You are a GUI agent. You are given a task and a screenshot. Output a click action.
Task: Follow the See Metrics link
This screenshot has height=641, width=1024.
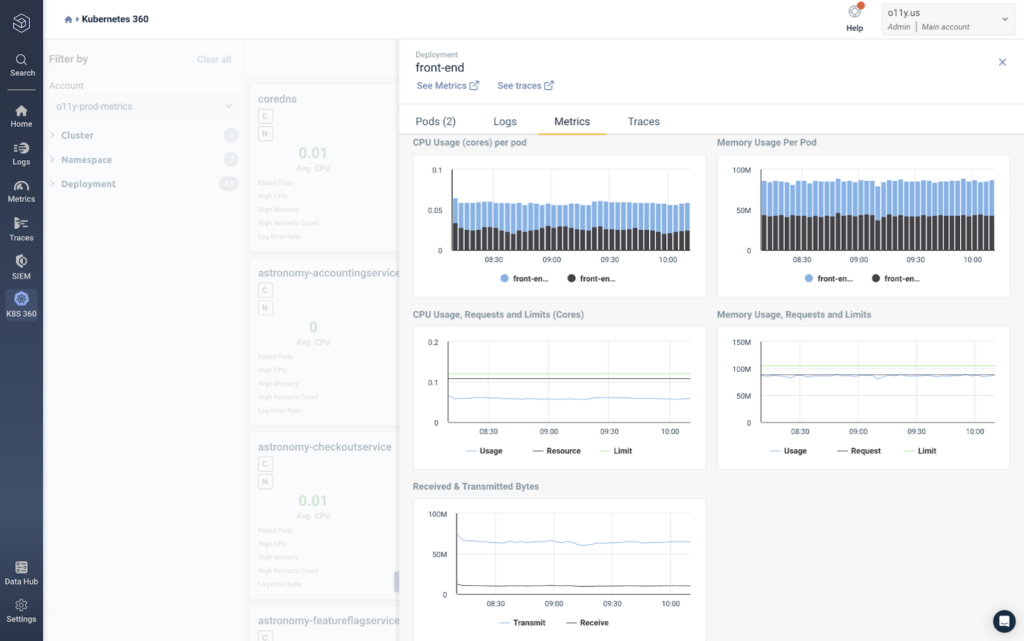(x=447, y=86)
